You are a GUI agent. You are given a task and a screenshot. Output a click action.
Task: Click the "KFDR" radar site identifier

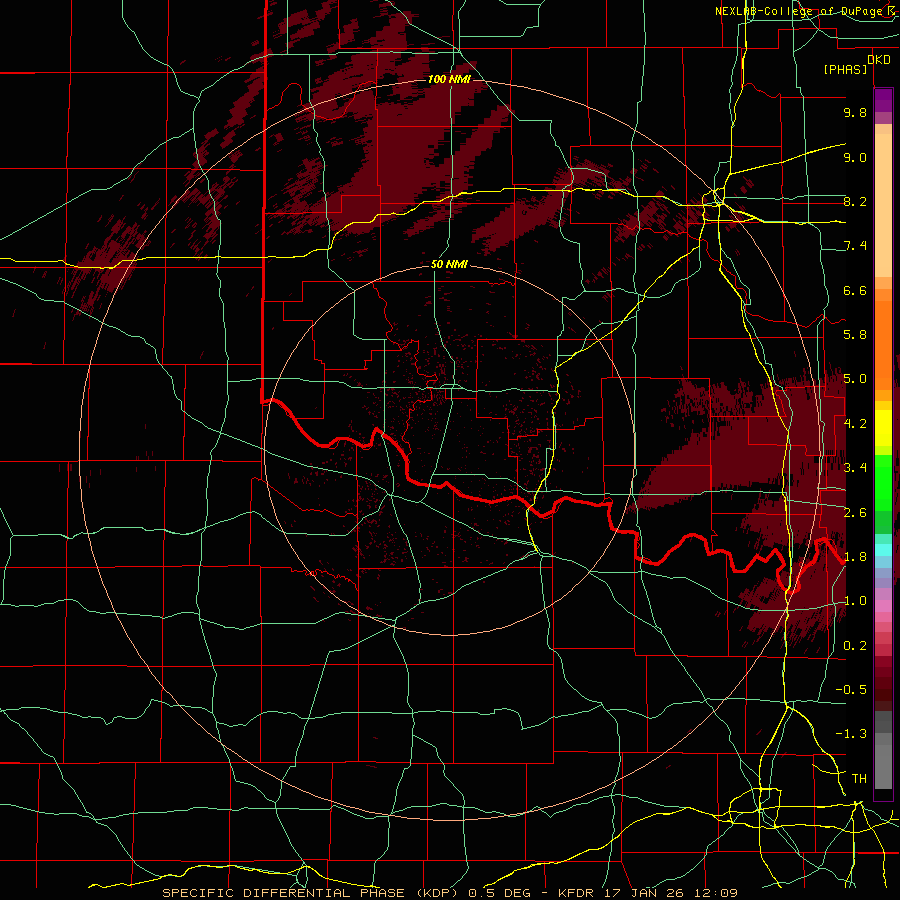pyautogui.click(x=577, y=893)
